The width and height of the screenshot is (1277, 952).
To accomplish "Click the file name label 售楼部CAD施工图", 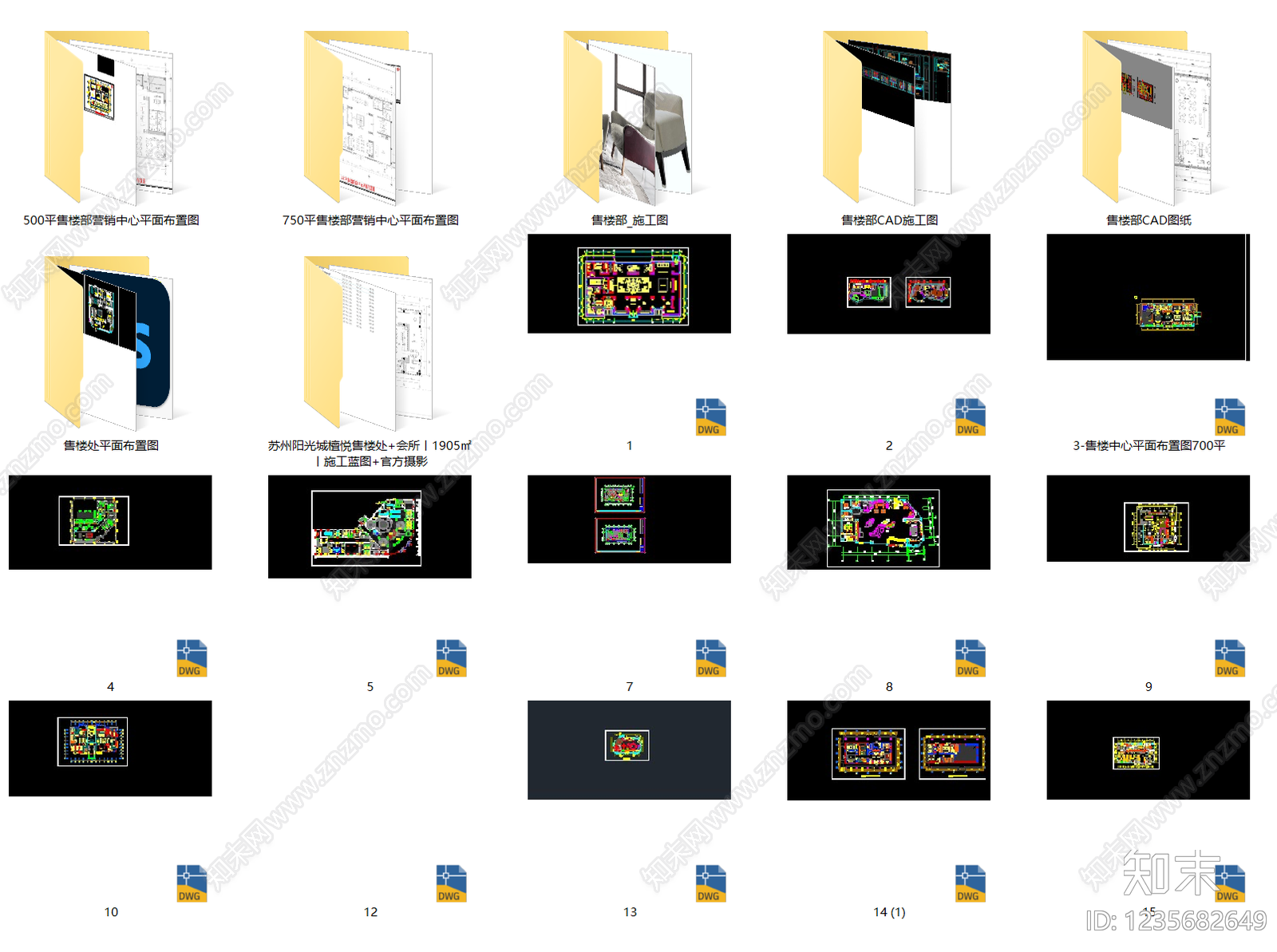I will click(889, 220).
